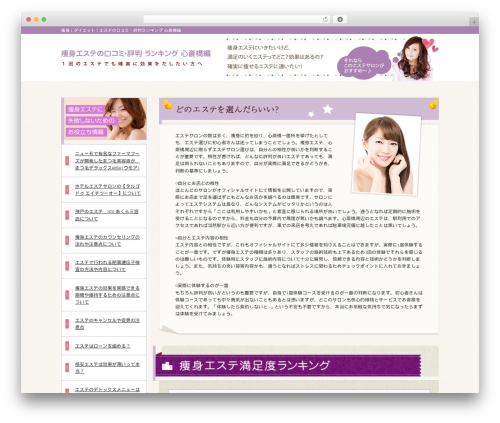Click the smiling woman photo in the article
500x423 pixels.
[x=386, y=154]
